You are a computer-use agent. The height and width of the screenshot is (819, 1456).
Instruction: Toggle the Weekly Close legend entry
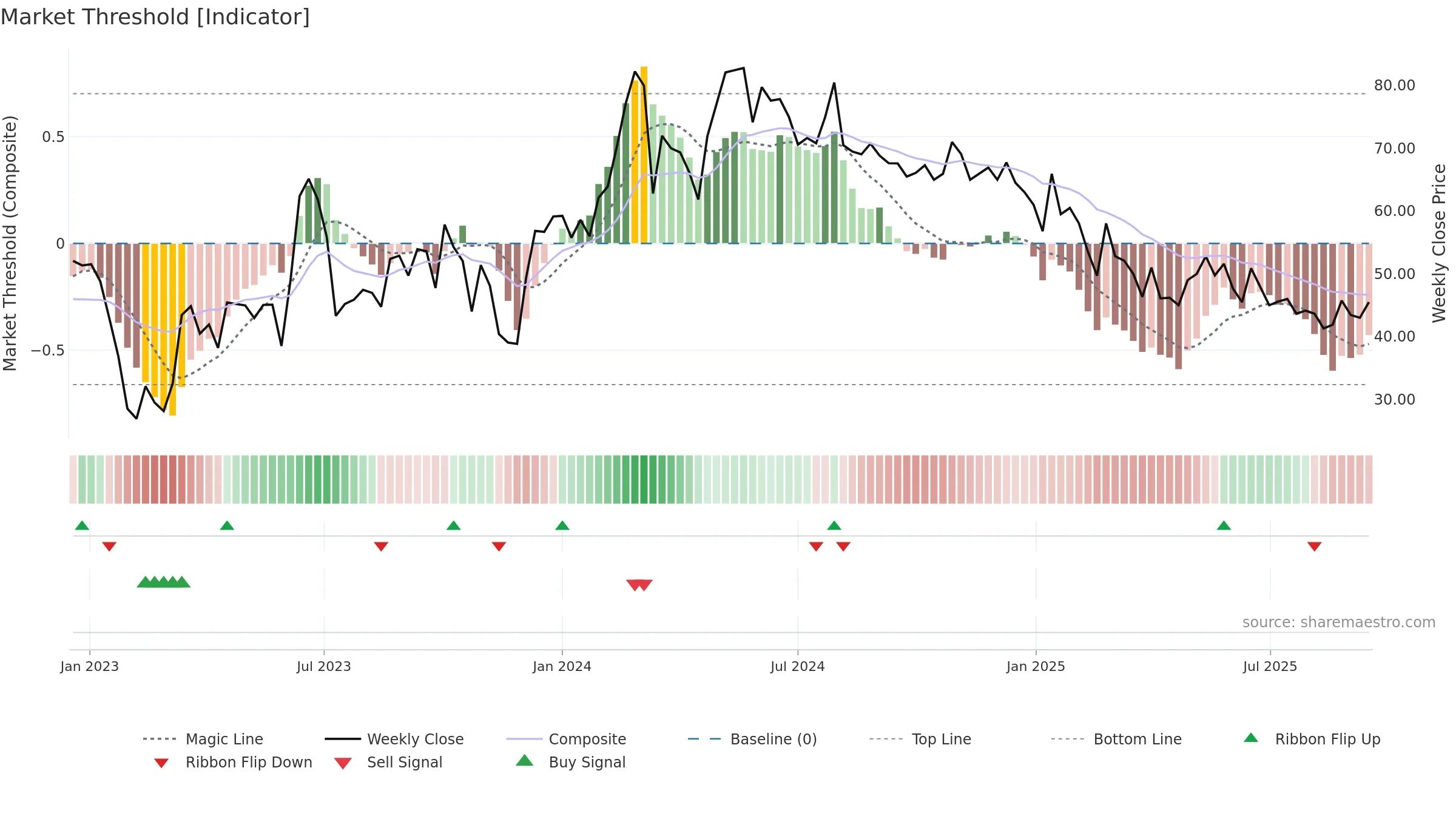[x=394, y=739]
